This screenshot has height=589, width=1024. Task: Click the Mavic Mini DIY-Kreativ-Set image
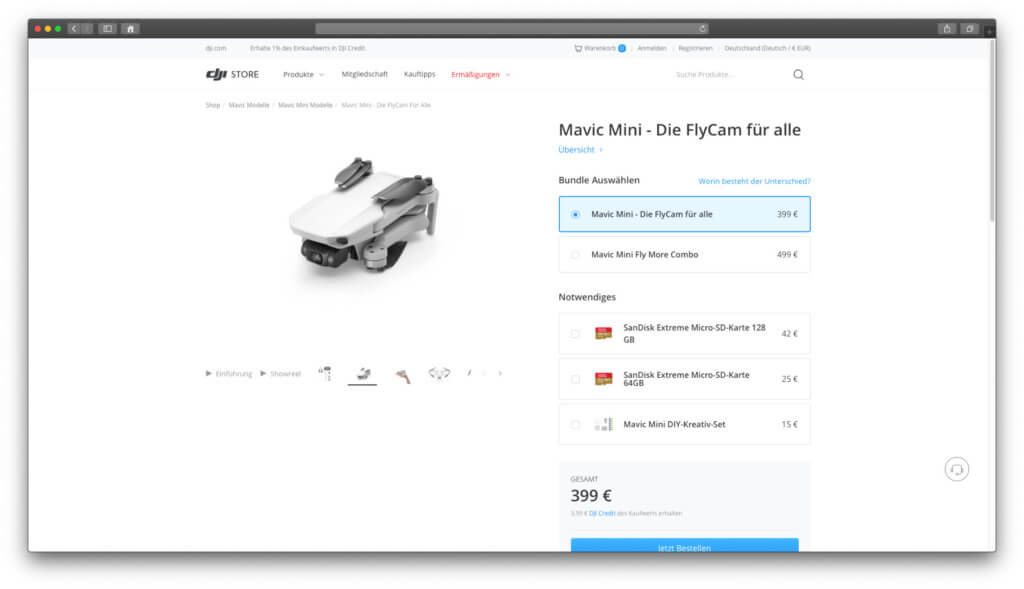603,424
